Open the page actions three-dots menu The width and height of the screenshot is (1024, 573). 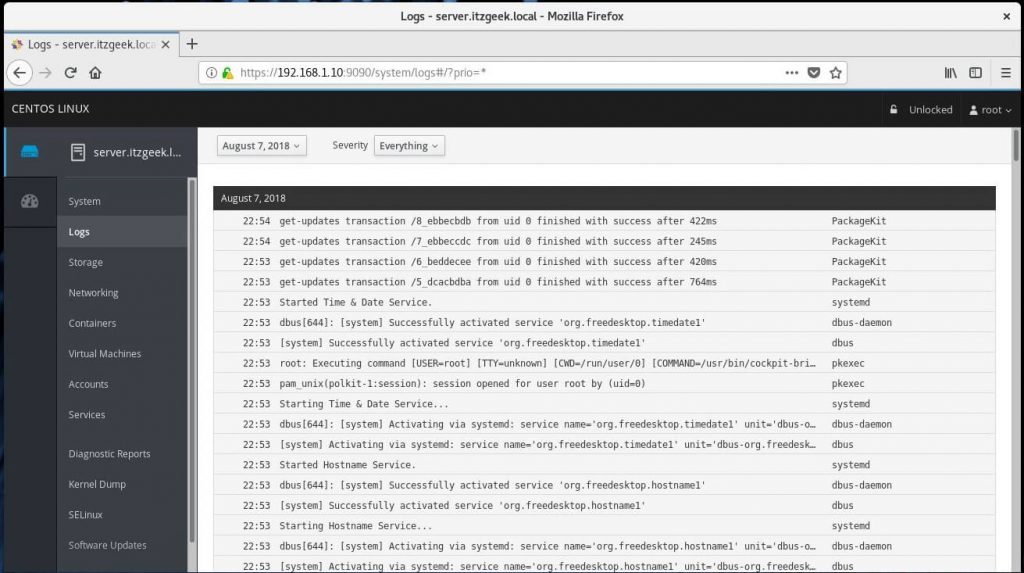pos(792,73)
